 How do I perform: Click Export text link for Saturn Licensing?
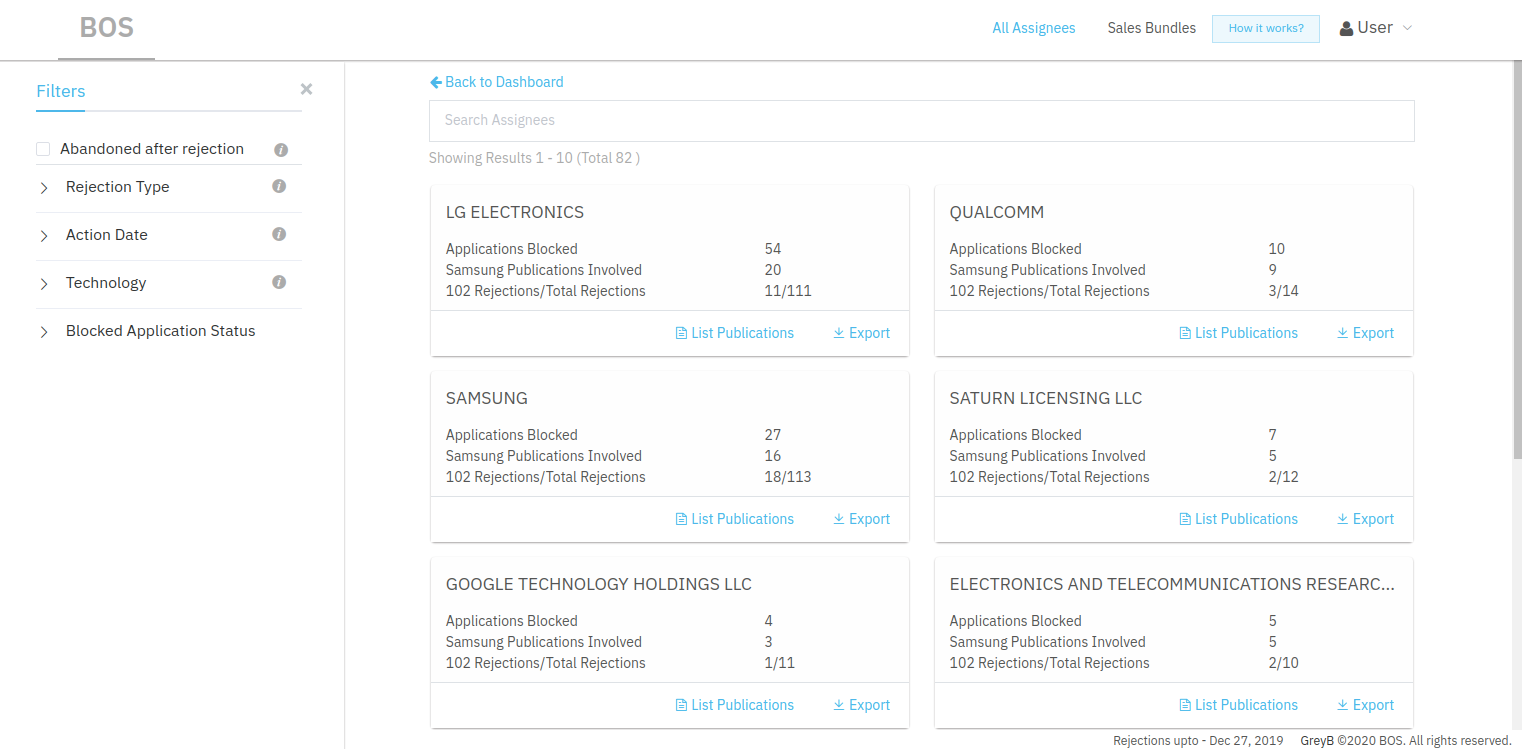click(1373, 519)
